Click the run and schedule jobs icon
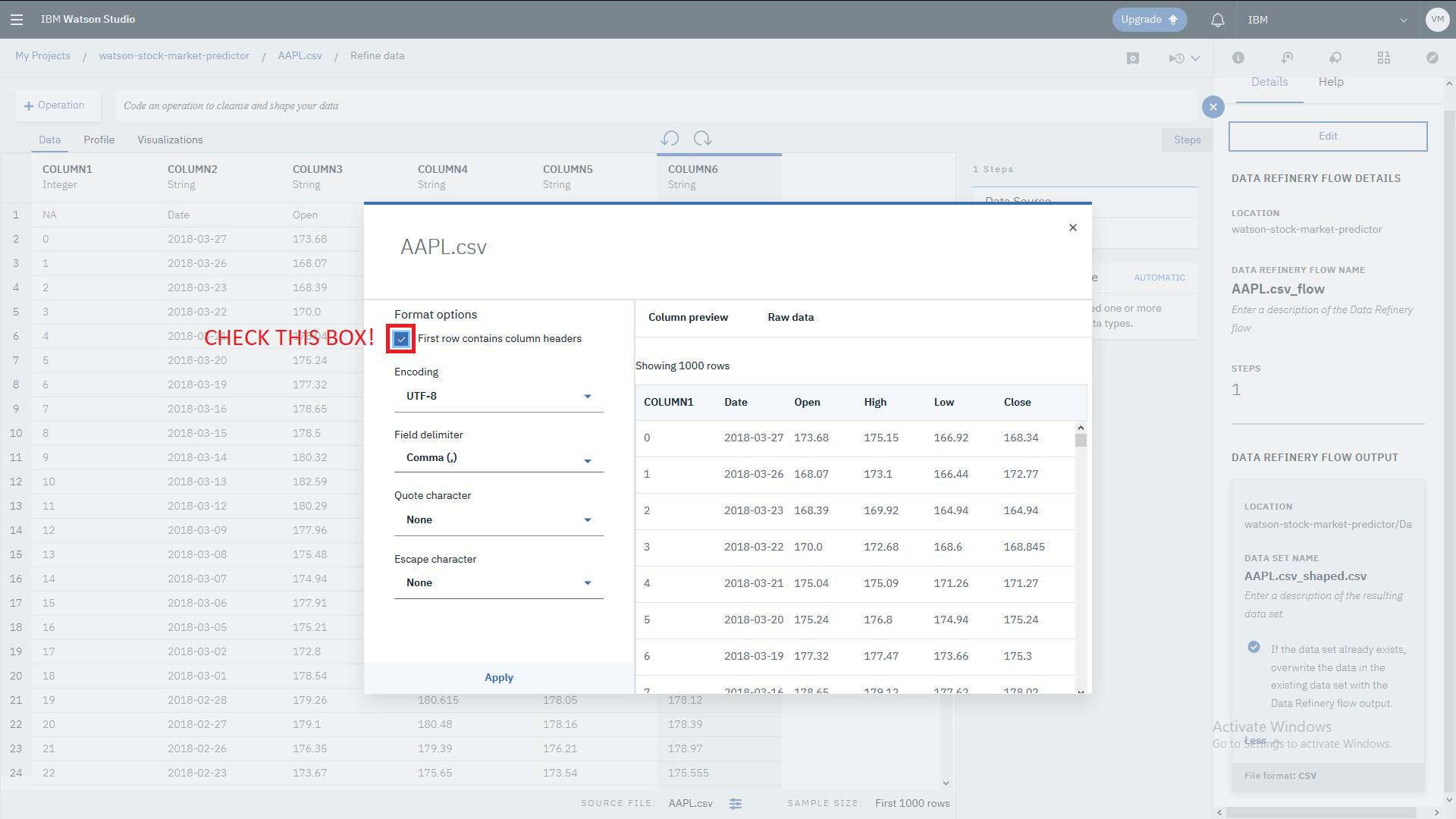Viewport: 1456px width, 819px height. point(1177,58)
